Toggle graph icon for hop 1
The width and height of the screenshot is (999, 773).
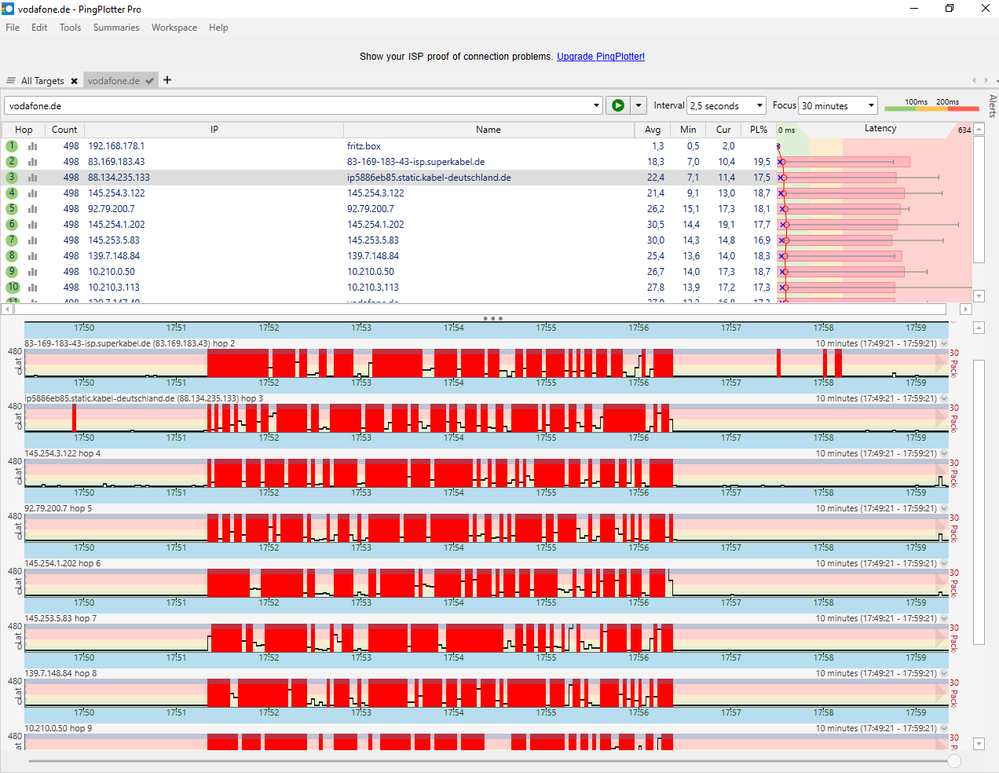tap(32, 146)
